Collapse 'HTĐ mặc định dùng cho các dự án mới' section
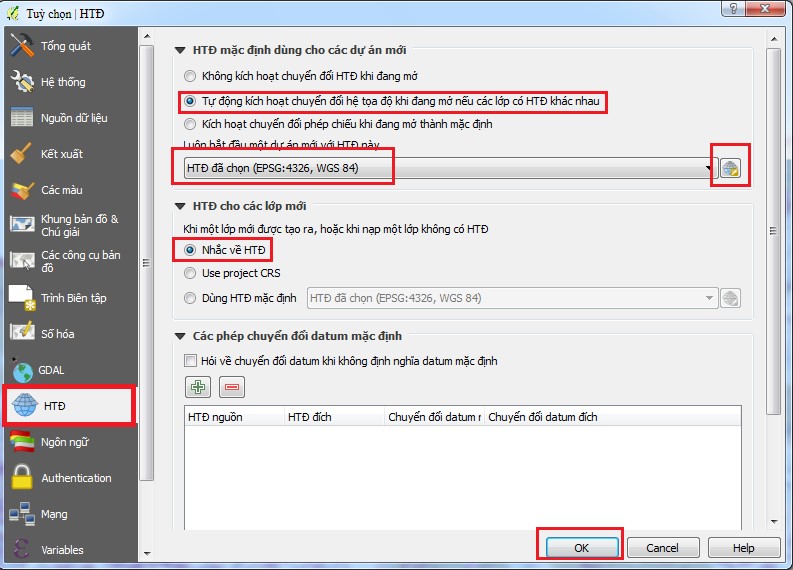793x570 pixels. coord(180,50)
